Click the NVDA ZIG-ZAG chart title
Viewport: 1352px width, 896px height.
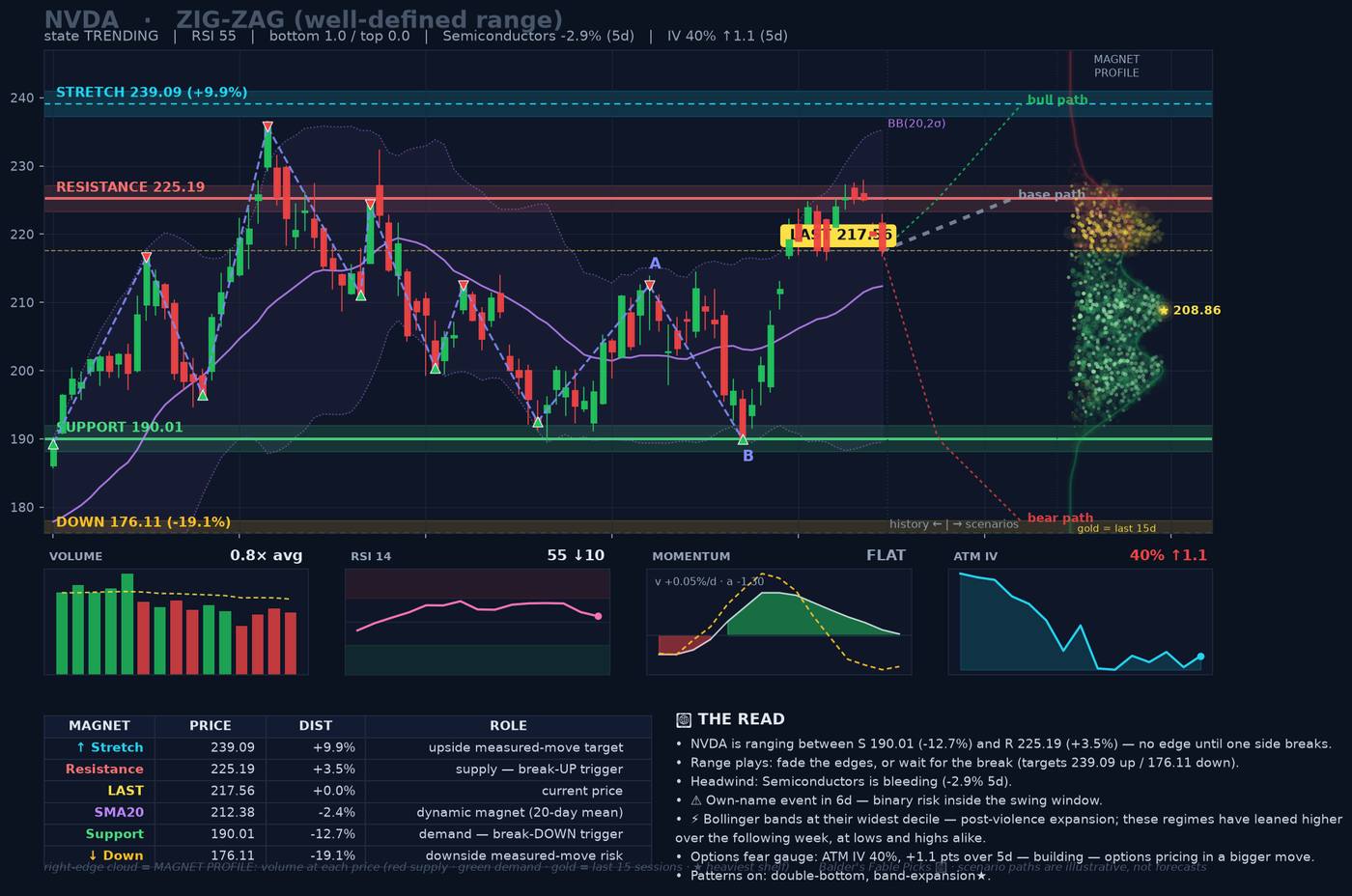(303, 19)
